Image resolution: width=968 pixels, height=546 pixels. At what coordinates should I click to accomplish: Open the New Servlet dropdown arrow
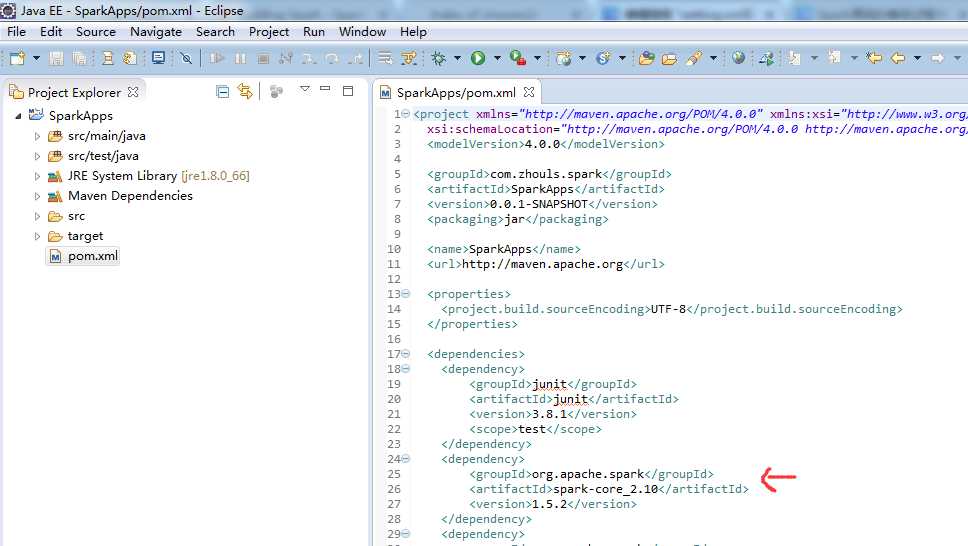point(622,58)
